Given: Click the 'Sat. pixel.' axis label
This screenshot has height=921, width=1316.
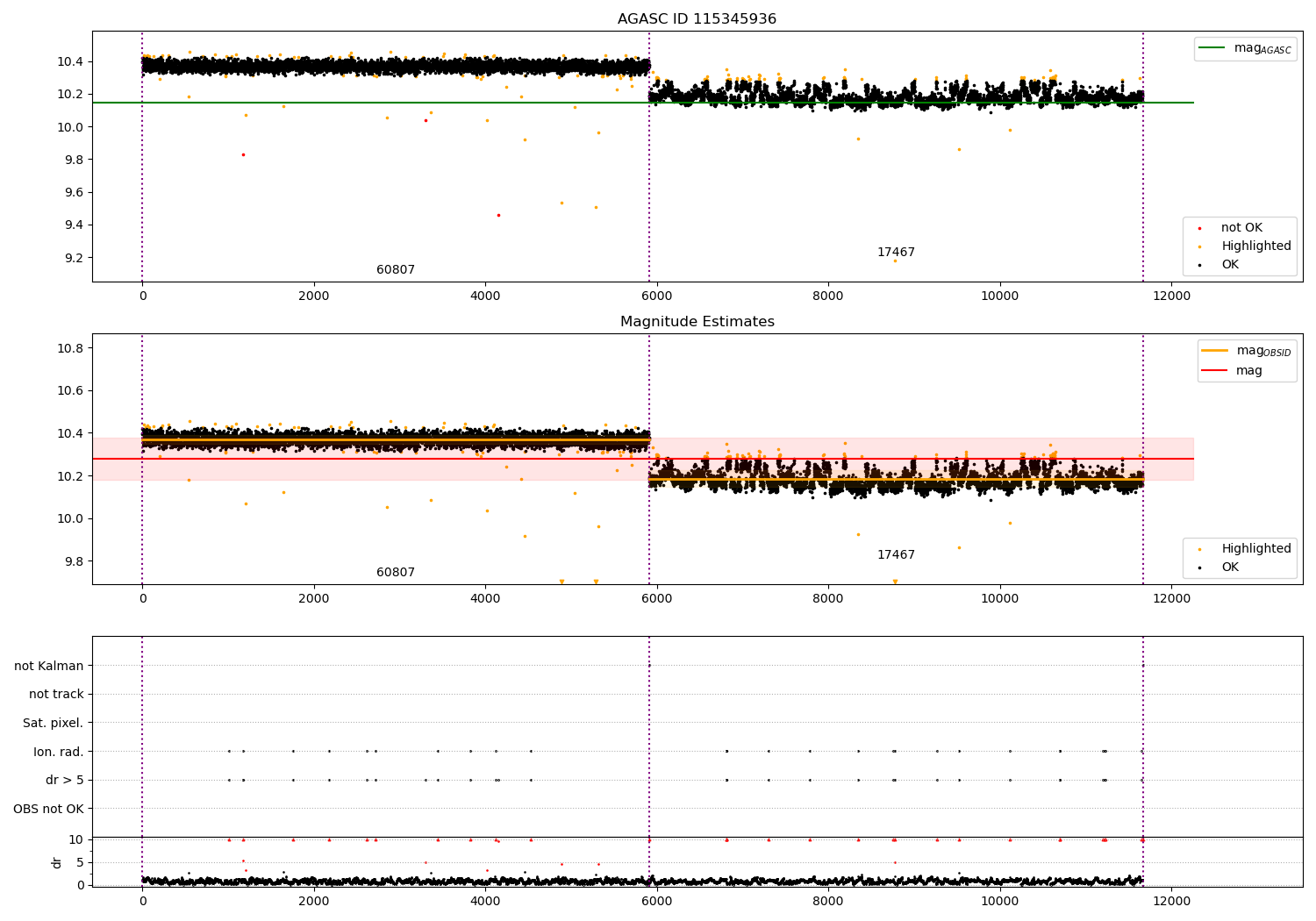Looking at the screenshot, I should 54,724.
